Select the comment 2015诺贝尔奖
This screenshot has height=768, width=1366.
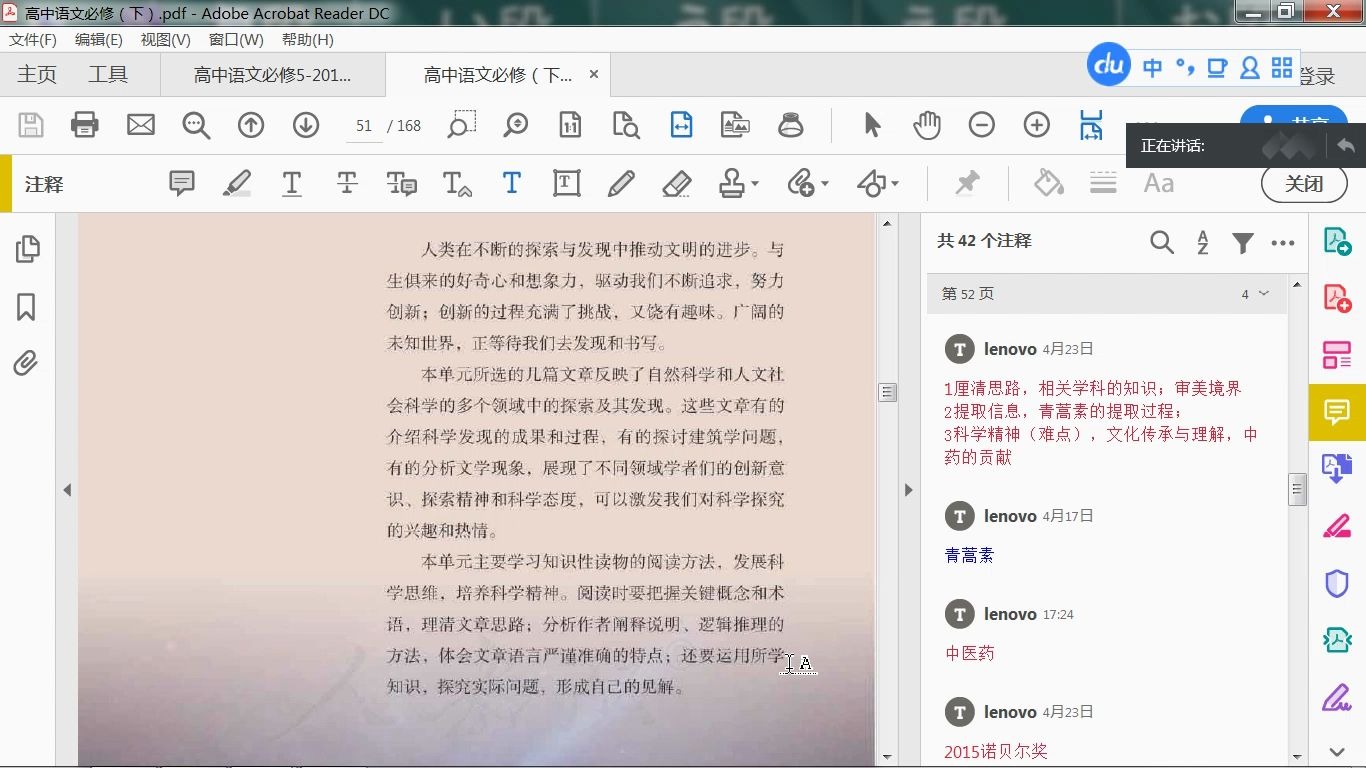996,752
